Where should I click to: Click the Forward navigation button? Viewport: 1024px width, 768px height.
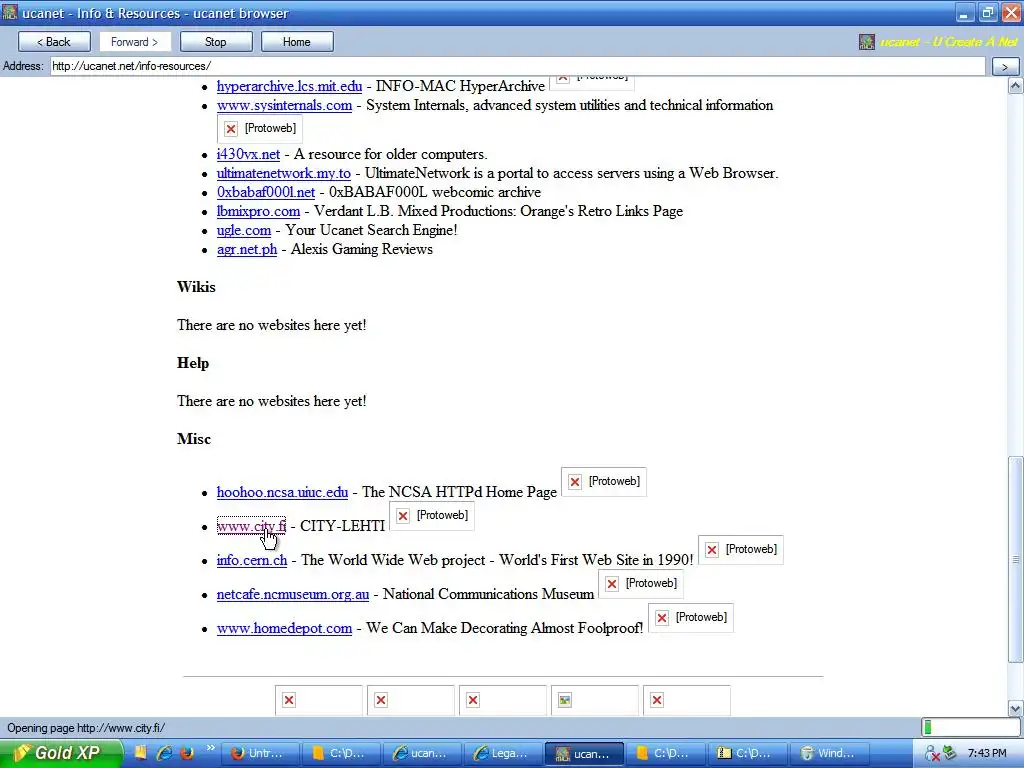135,42
